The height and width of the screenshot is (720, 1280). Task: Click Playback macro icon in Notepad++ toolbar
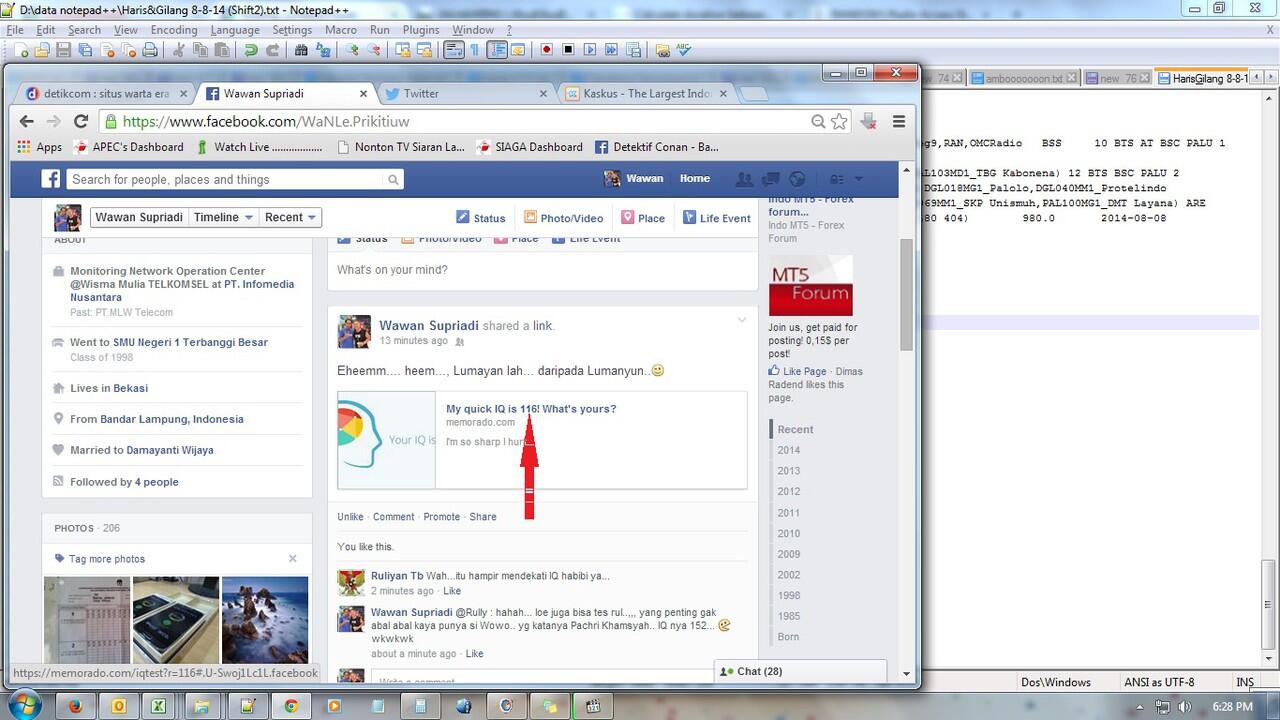pyautogui.click(x=590, y=49)
